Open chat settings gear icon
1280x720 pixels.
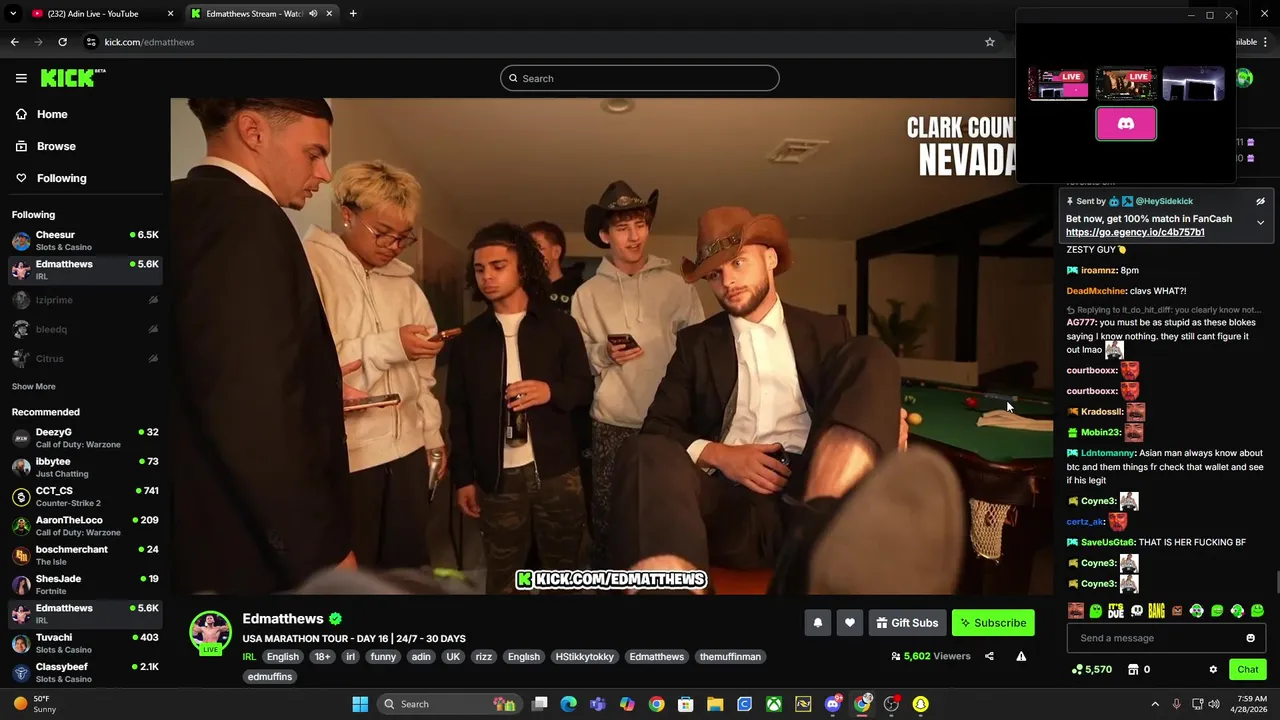coord(1213,669)
